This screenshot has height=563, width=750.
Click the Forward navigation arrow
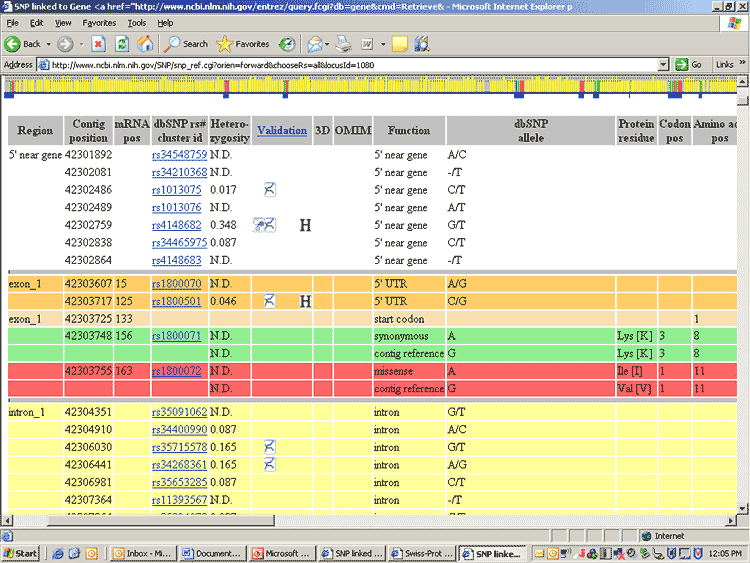65,44
